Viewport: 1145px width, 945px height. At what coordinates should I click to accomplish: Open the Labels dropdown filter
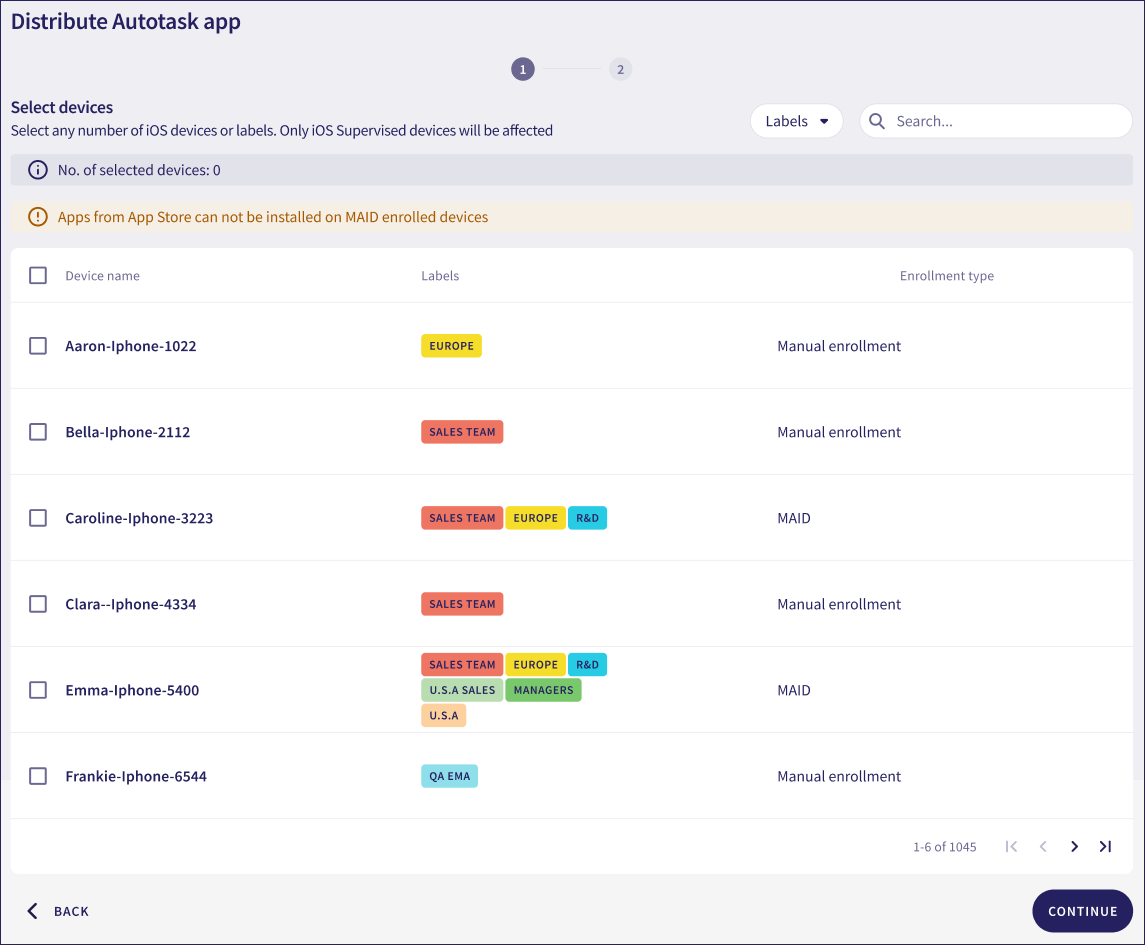pos(796,121)
